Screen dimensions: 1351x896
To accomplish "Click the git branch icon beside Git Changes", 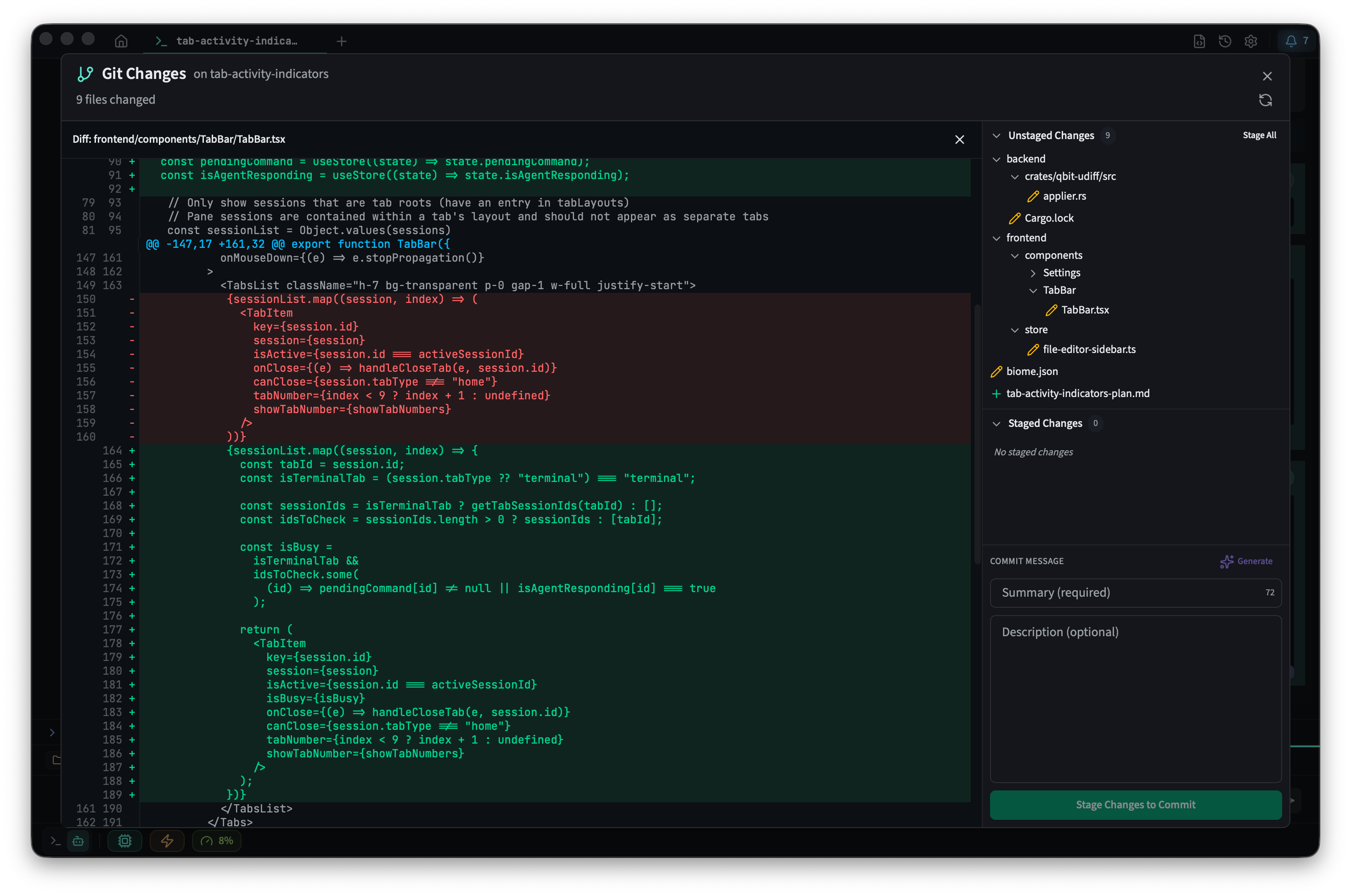I will [x=85, y=74].
